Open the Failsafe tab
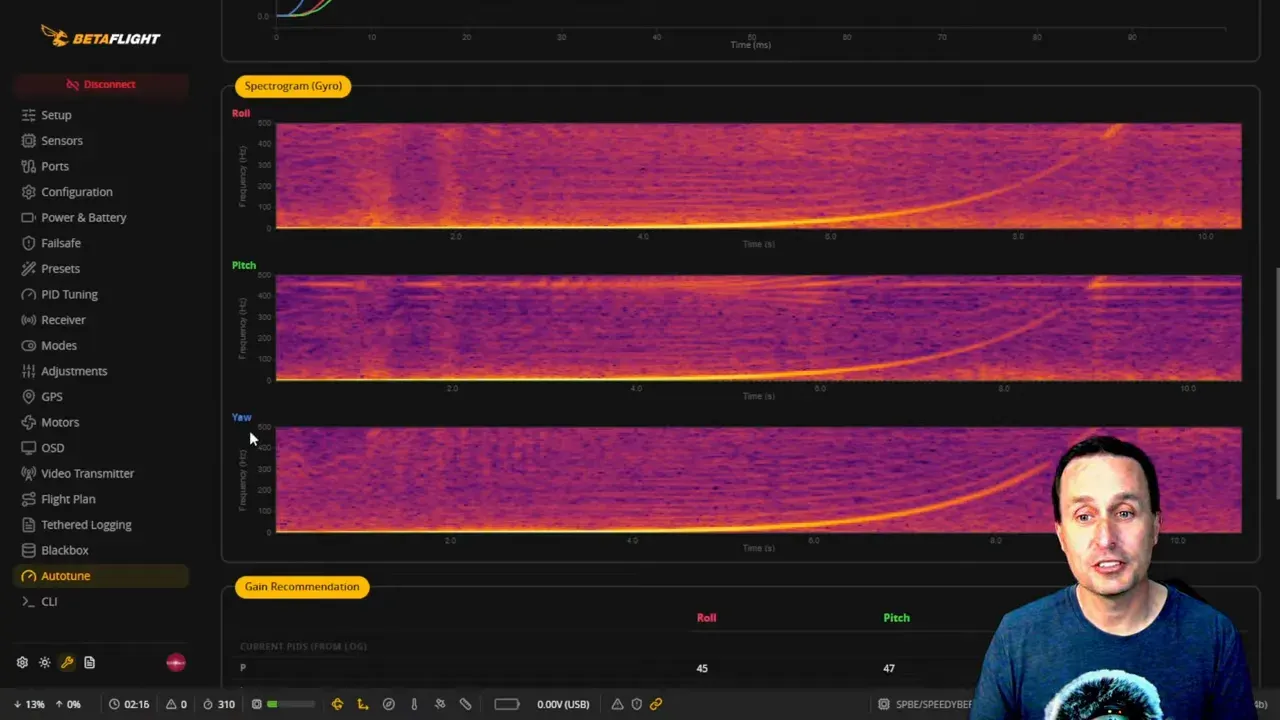This screenshot has width=1280, height=720. 100,243
